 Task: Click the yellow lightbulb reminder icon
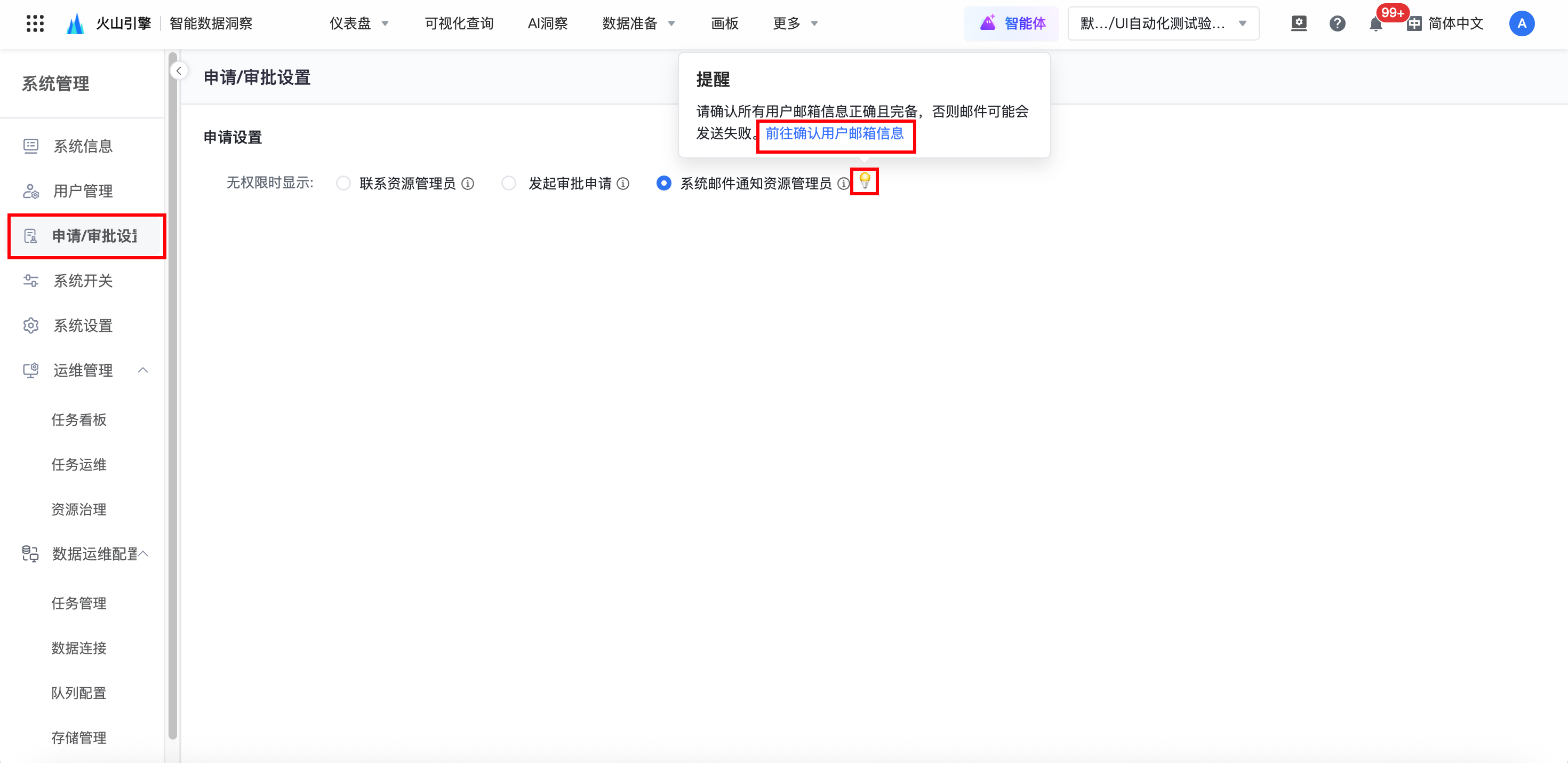coord(865,181)
